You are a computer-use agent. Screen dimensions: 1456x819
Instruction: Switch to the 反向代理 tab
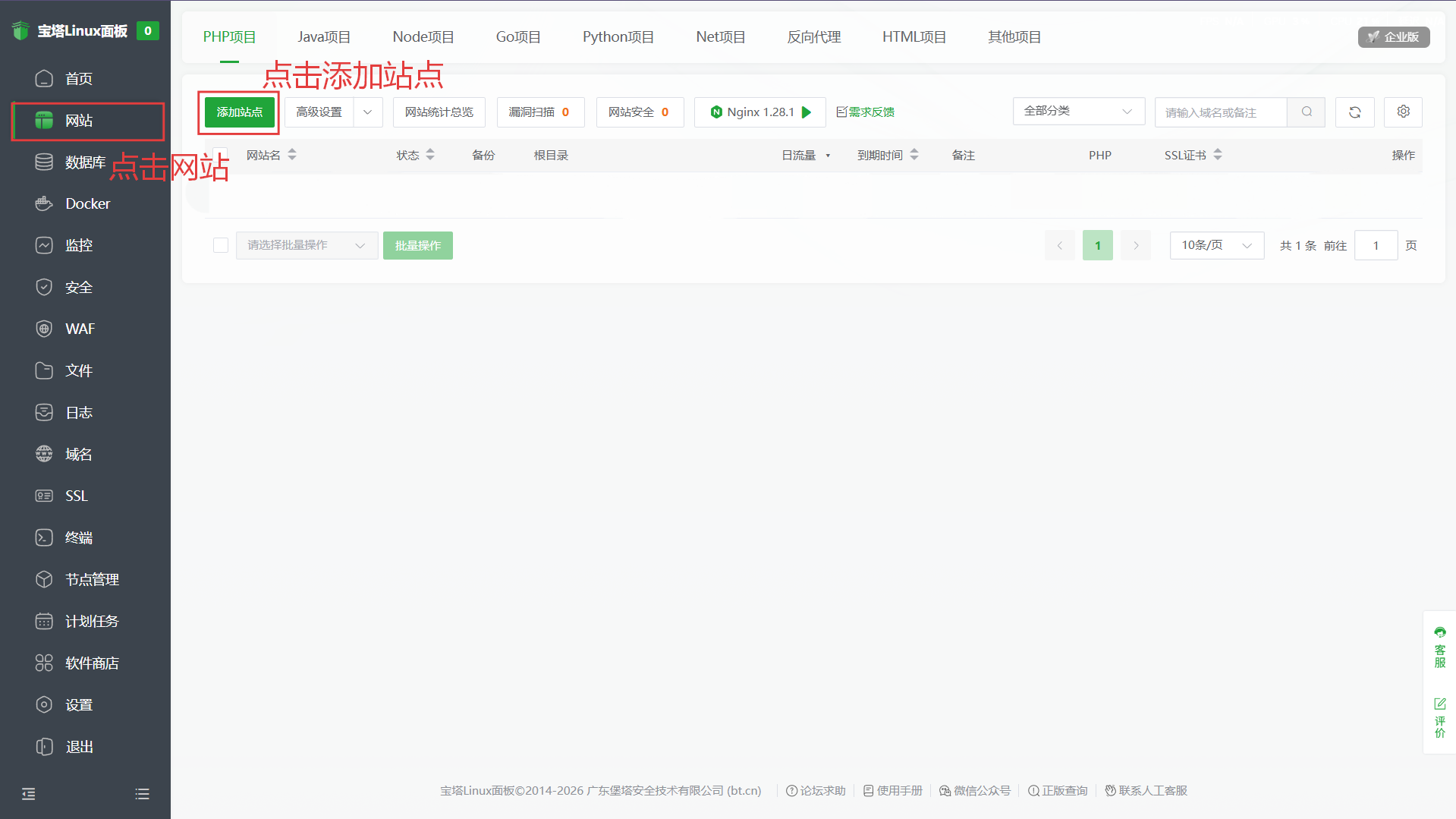tap(813, 37)
